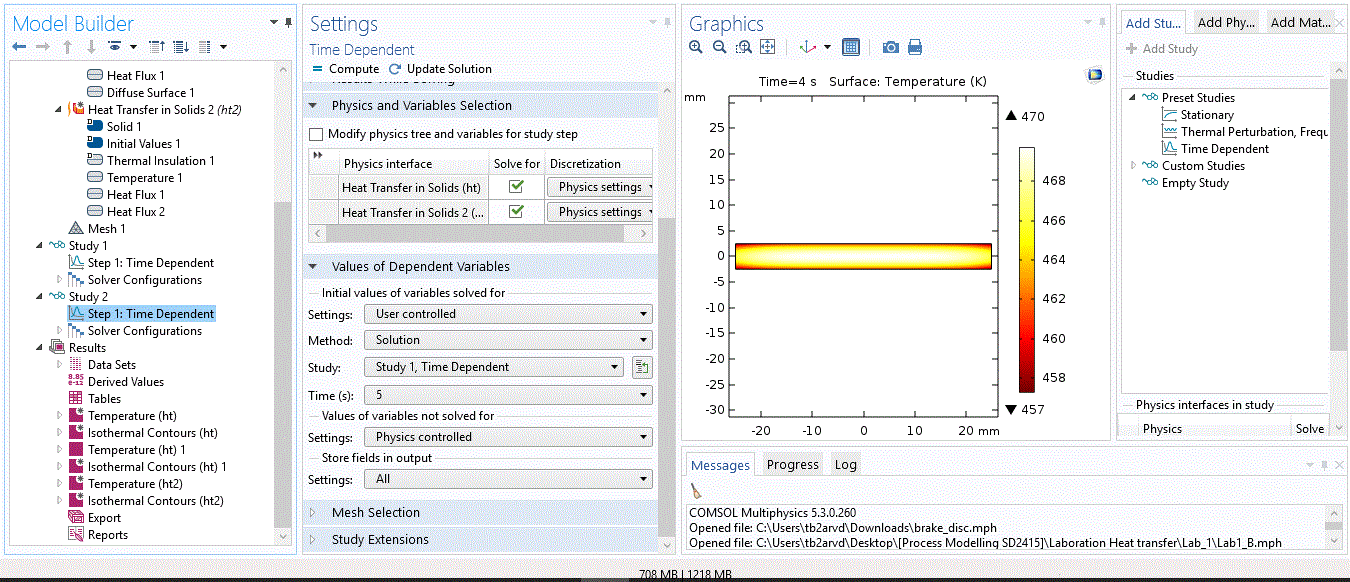
Task: Toggle the grid display icon in Graphics
Action: coord(851,47)
